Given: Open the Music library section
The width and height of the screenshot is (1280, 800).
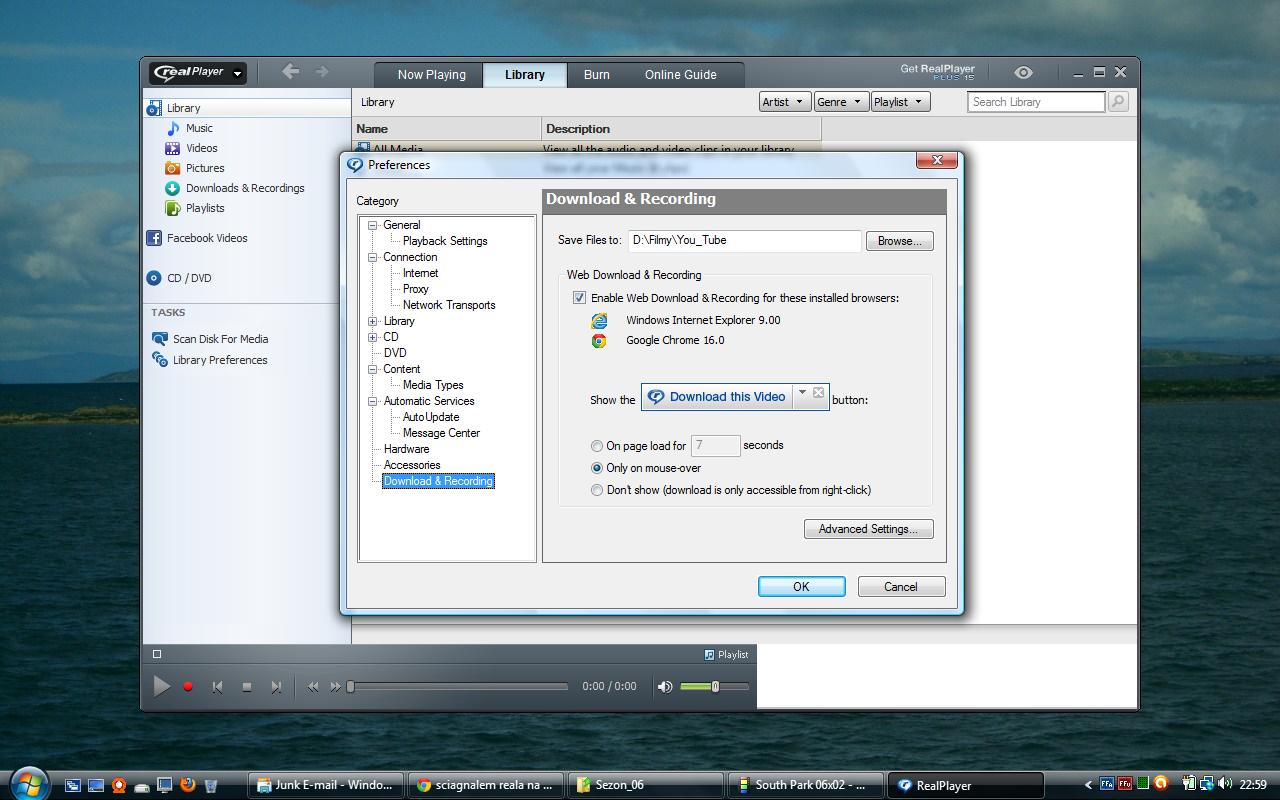Looking at the screenshot, I should click(x=189, y=128).
